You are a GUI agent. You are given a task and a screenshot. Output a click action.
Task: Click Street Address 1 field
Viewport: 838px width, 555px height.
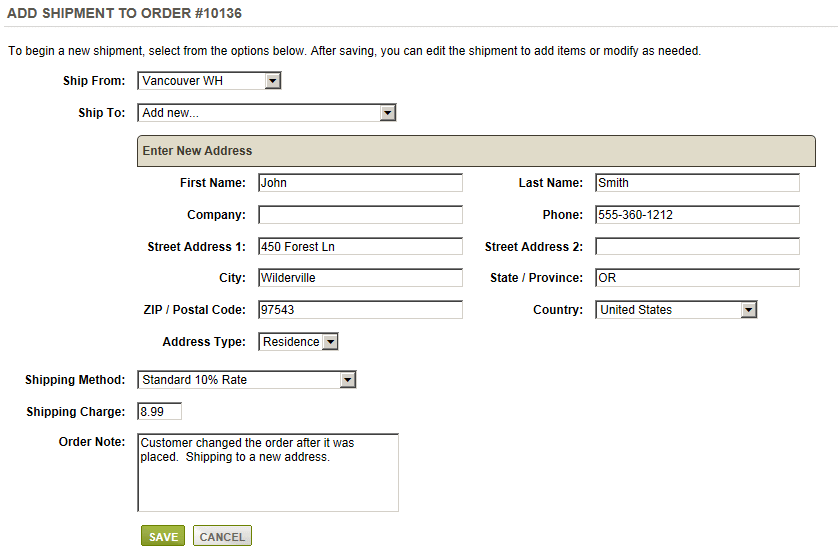pyautogui.click(x=360, y=246)
